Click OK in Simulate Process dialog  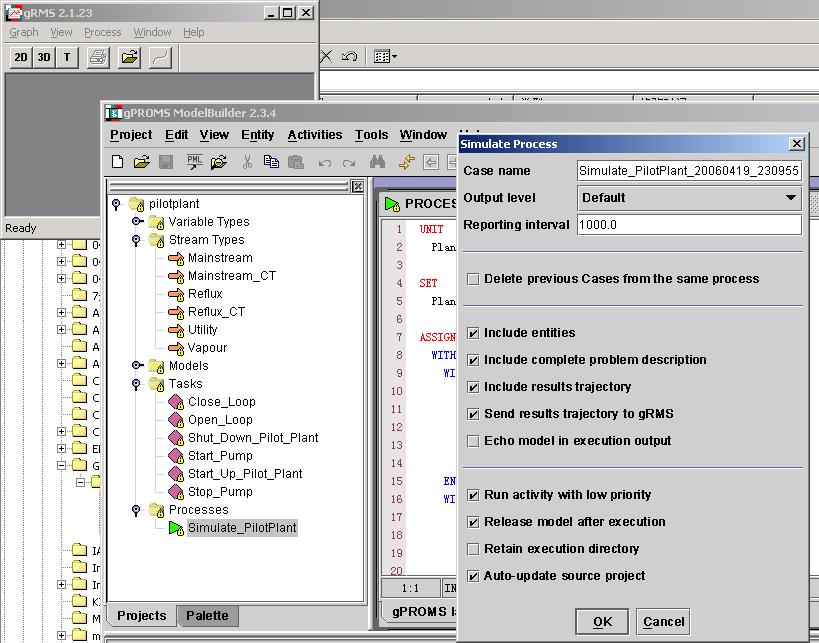[602, 622]
